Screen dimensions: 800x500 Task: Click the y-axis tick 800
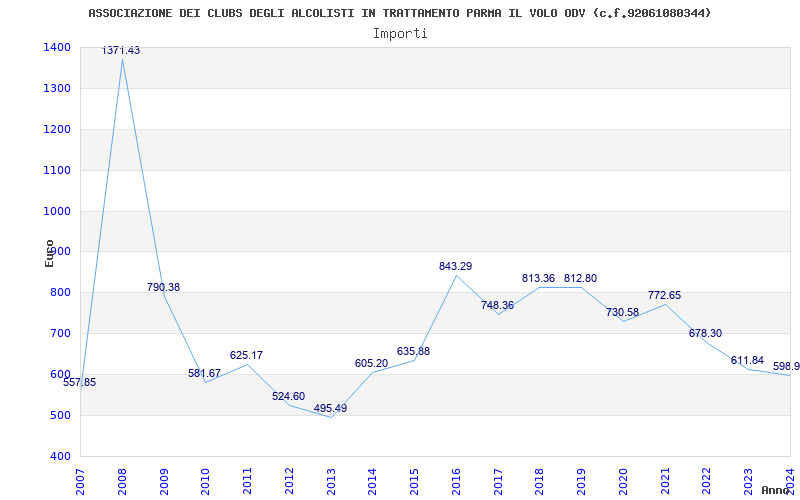pos(59,293)
